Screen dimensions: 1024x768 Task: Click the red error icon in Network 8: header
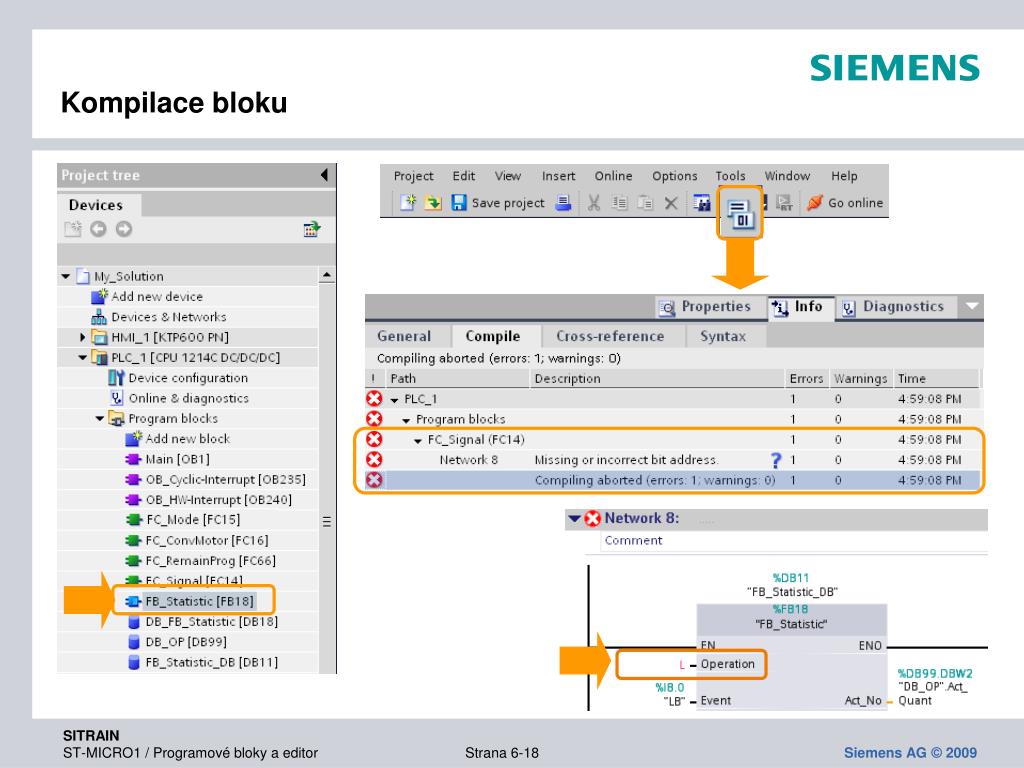tap(592, 519)
